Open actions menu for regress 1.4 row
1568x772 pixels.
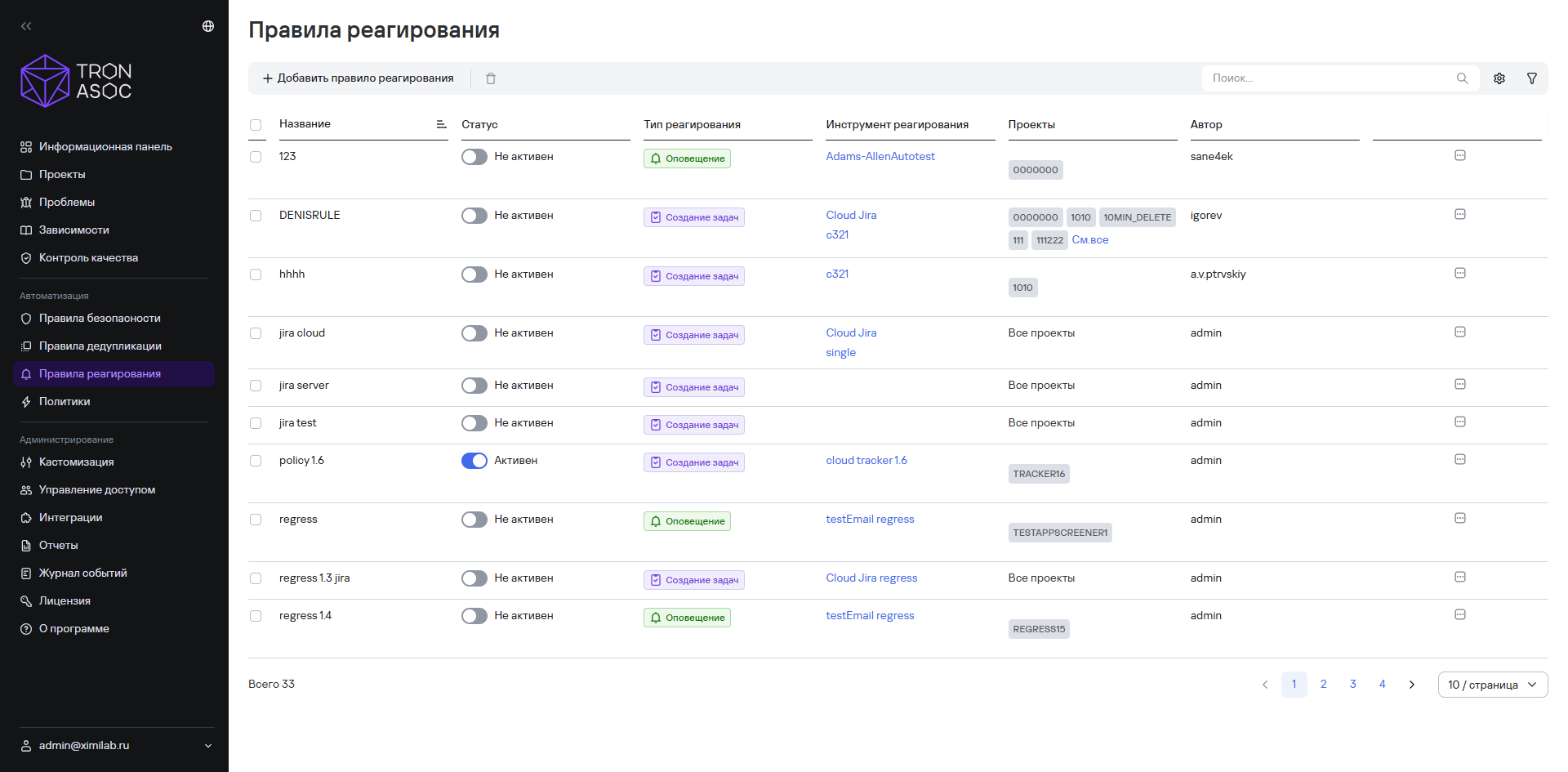pos(1460,614)
